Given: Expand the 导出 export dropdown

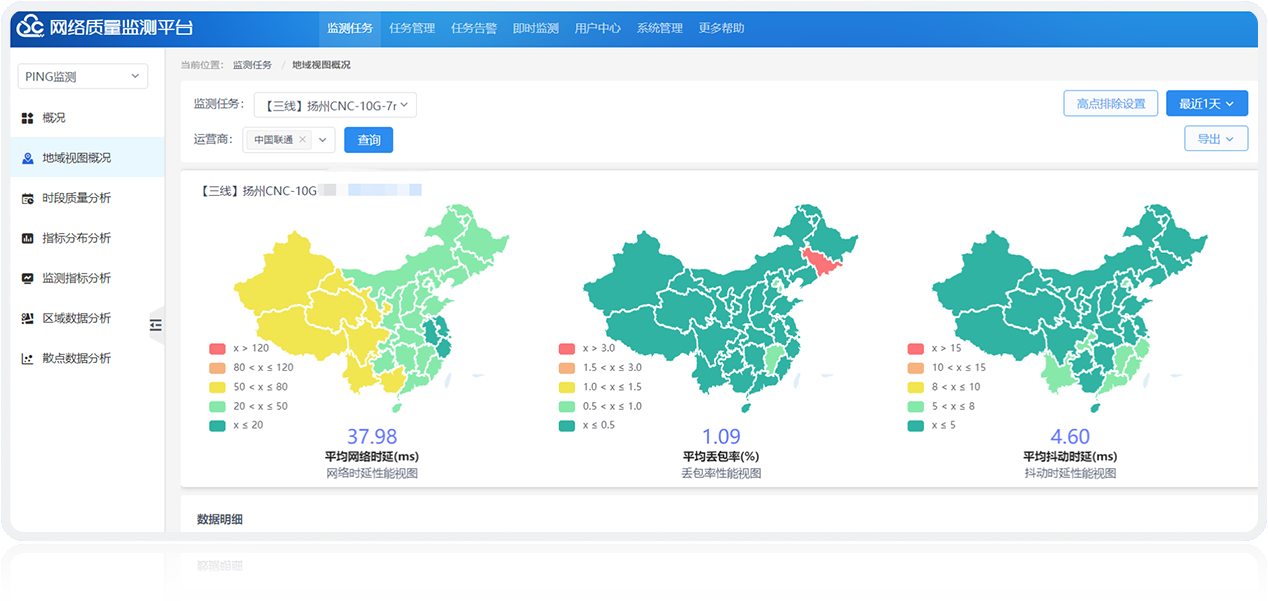Looking at the screenshot, I should 1215,139.
